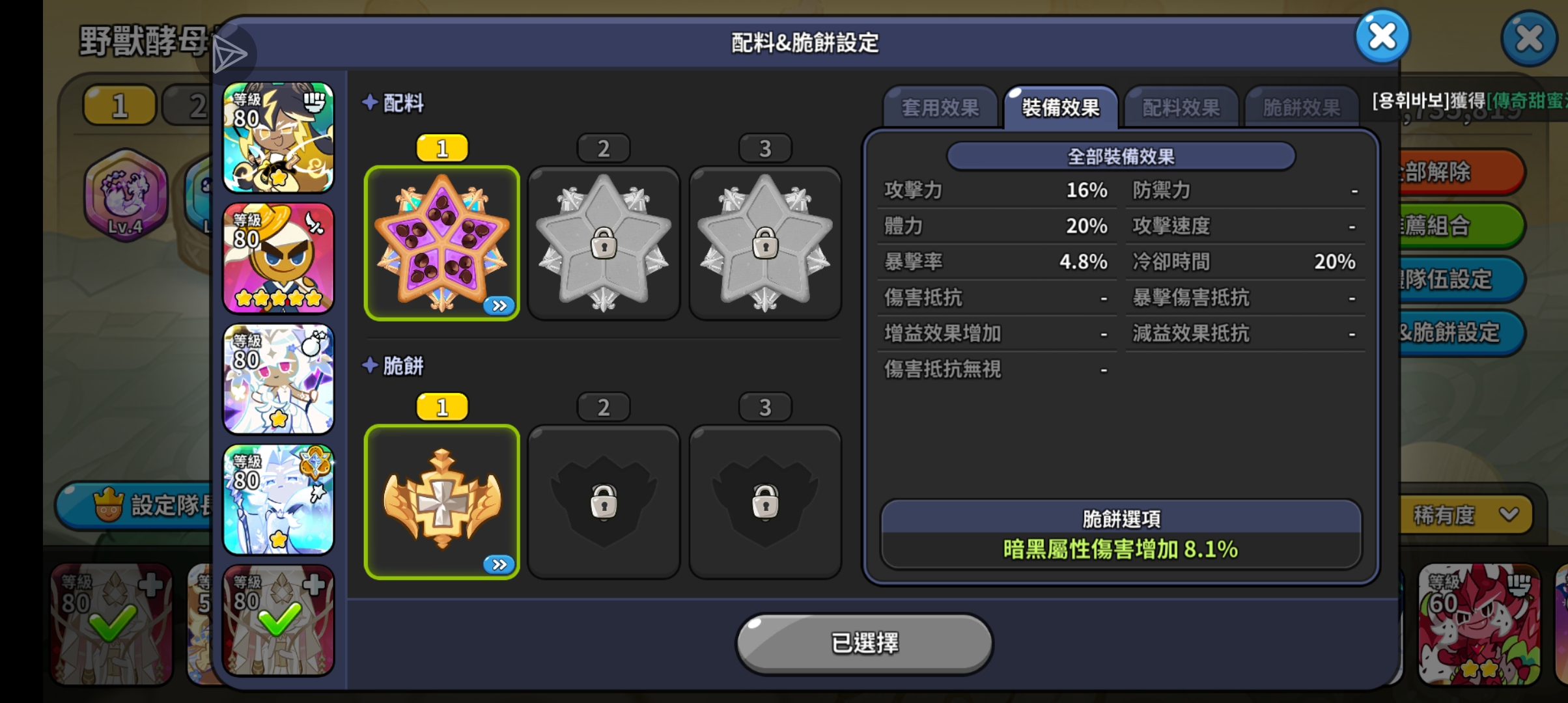Select yellow biscuit preset number 1

click(442, 407)
